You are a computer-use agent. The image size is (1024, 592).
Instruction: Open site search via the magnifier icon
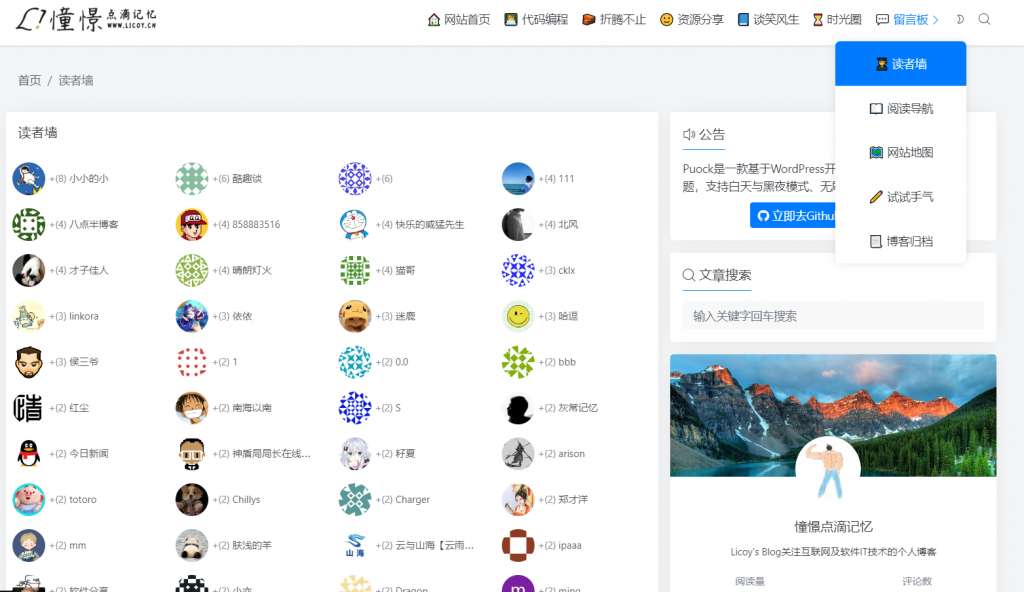[982, 19]
